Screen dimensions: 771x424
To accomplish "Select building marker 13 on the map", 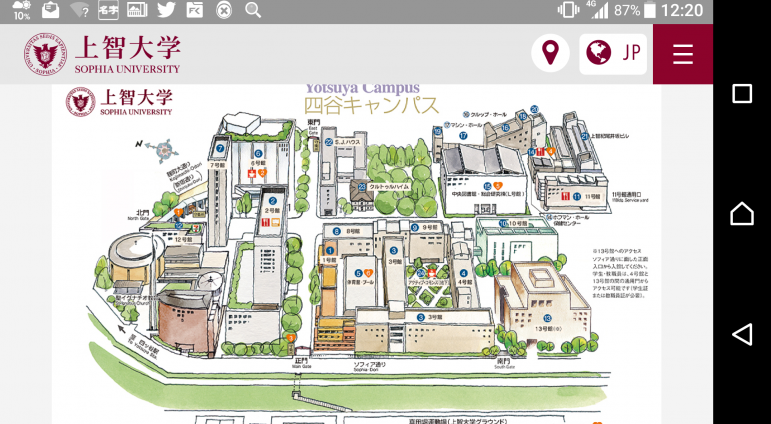I will 547,318.
